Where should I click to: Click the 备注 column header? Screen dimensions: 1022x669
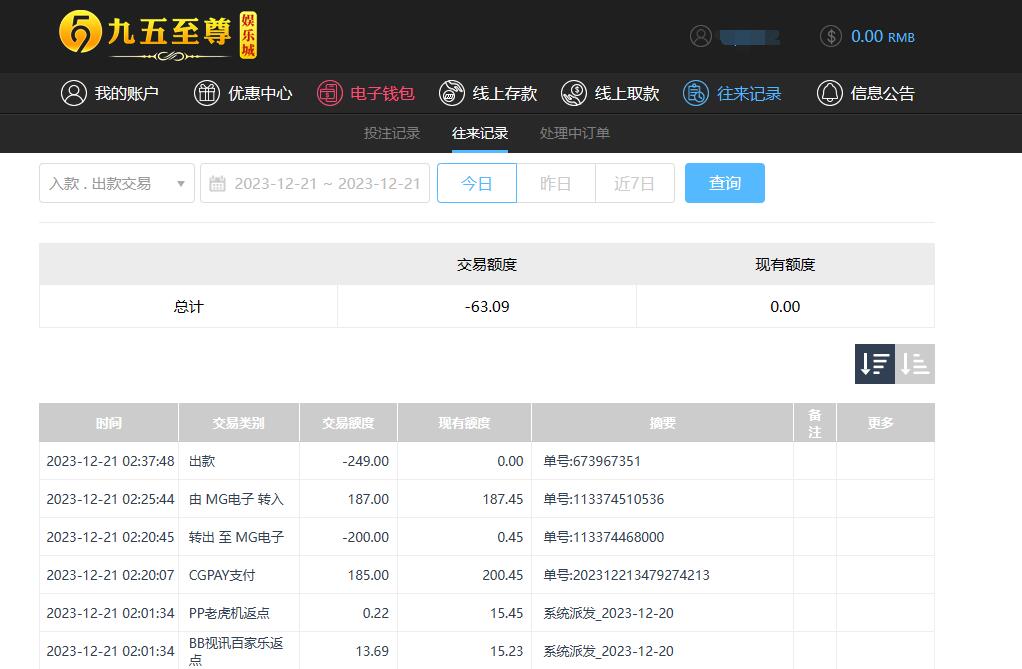(x=815, y=423)
